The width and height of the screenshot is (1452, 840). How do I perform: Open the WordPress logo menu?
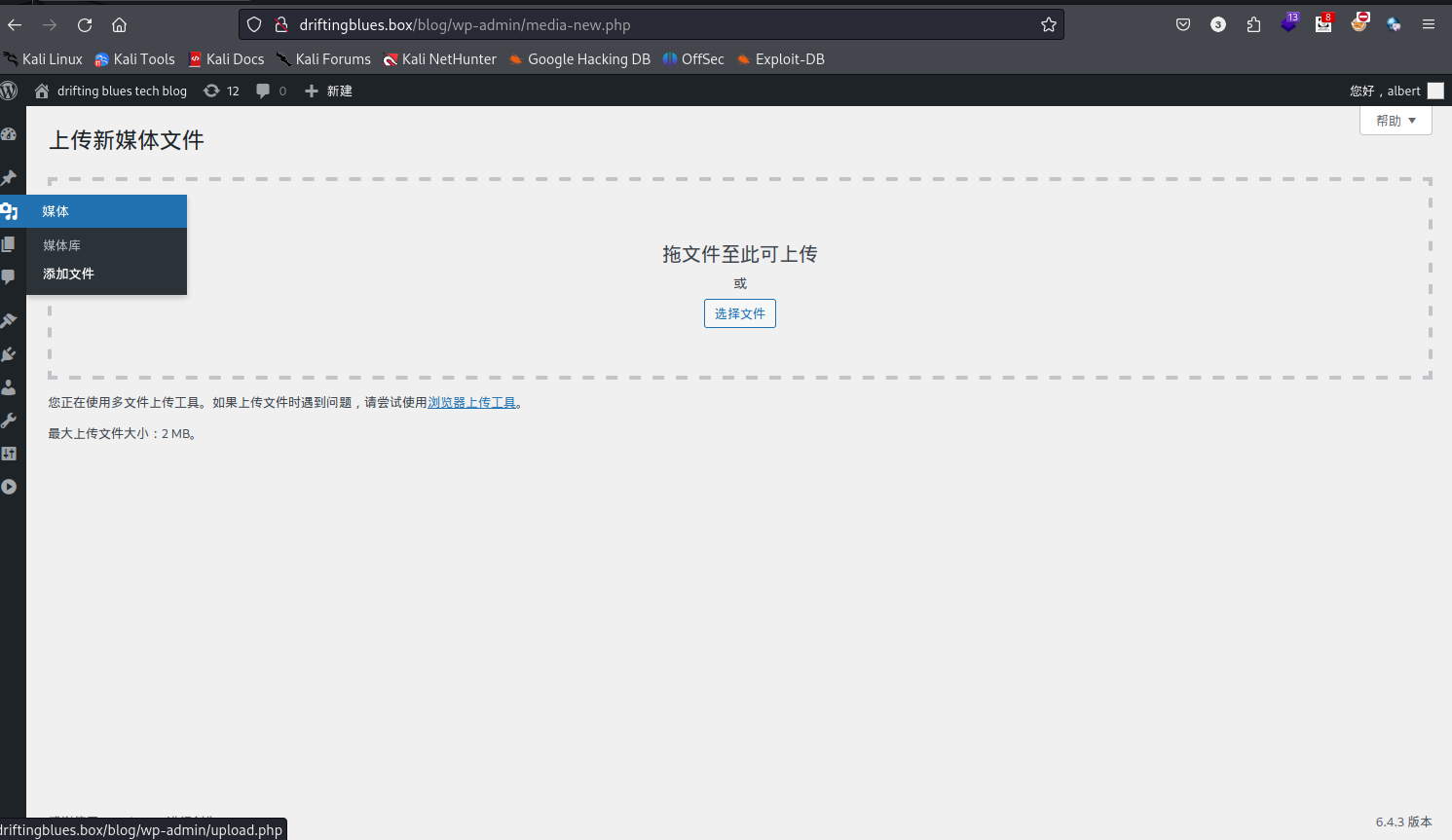pos(9,91)
